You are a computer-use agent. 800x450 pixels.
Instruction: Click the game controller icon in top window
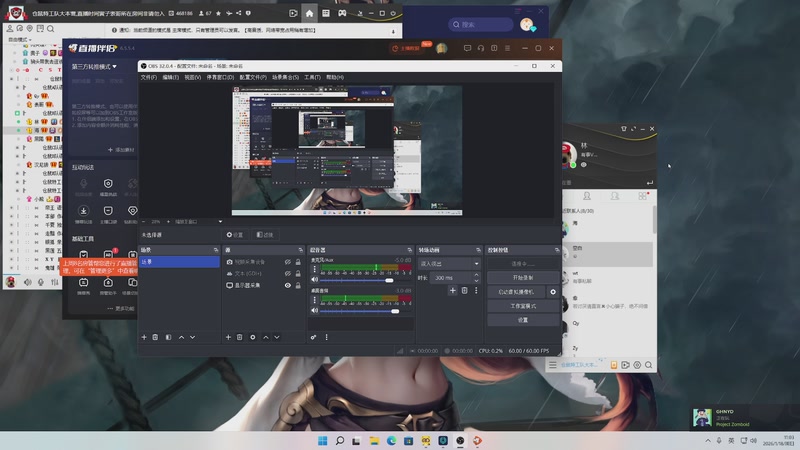coord(342,13)
